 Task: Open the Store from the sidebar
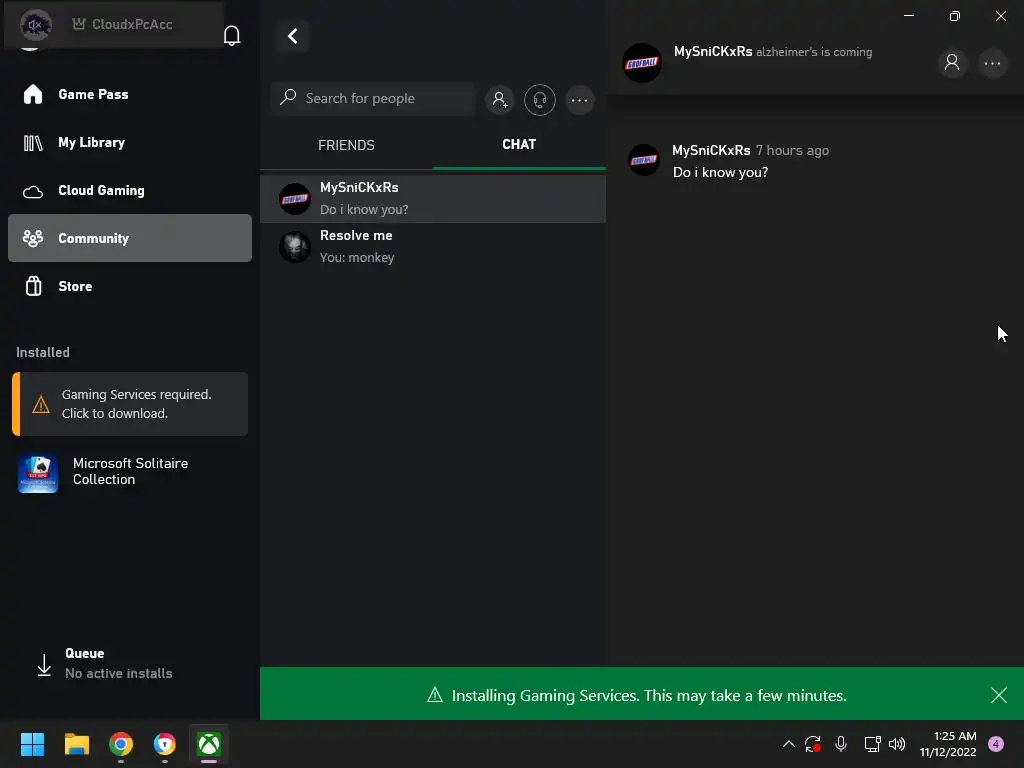(130, 286)
